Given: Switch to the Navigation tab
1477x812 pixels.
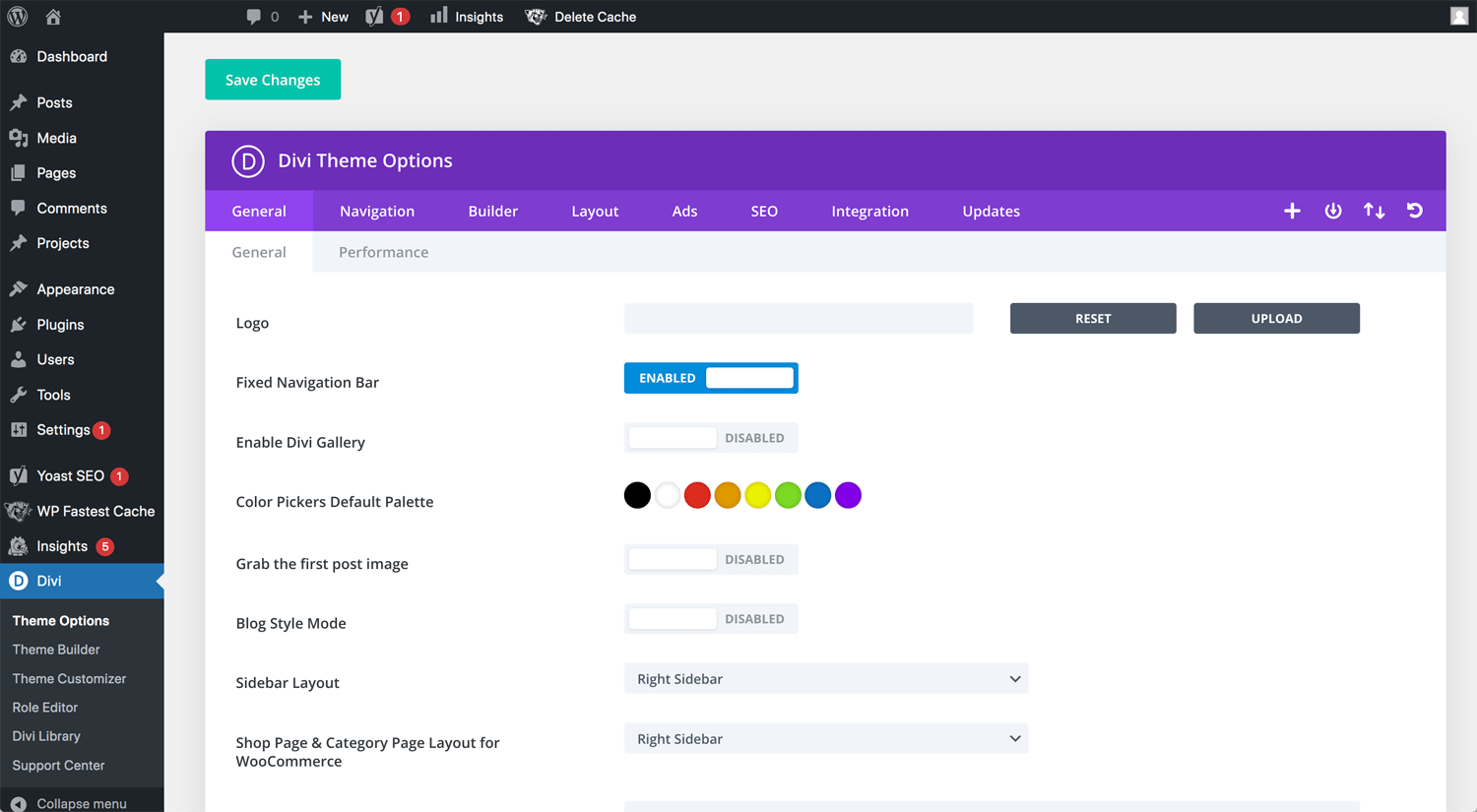Looking at the screenshot, I should pos(377,211).
